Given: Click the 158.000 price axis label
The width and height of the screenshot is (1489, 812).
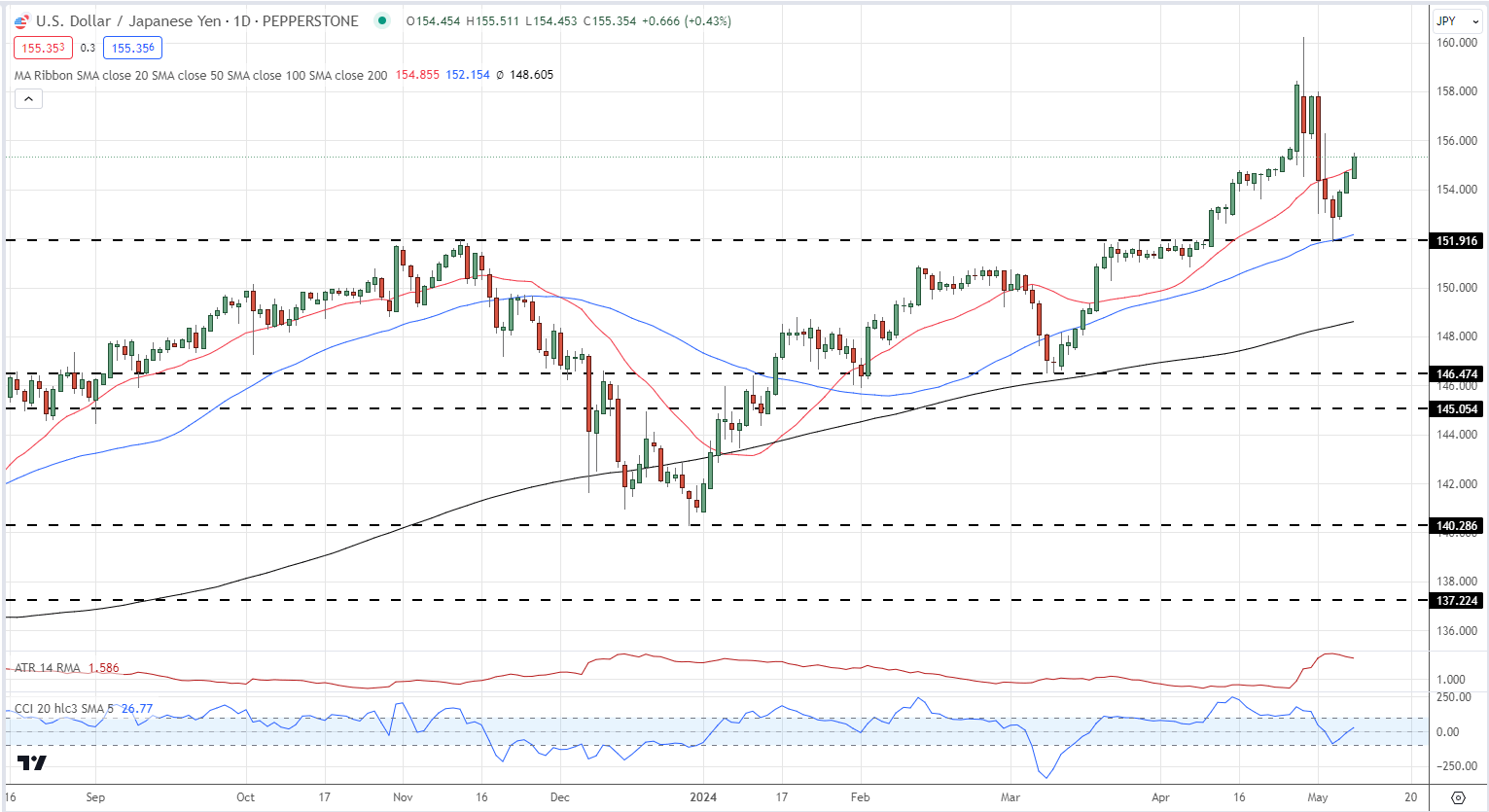Looking at the screenshot, I should 1457,91.
